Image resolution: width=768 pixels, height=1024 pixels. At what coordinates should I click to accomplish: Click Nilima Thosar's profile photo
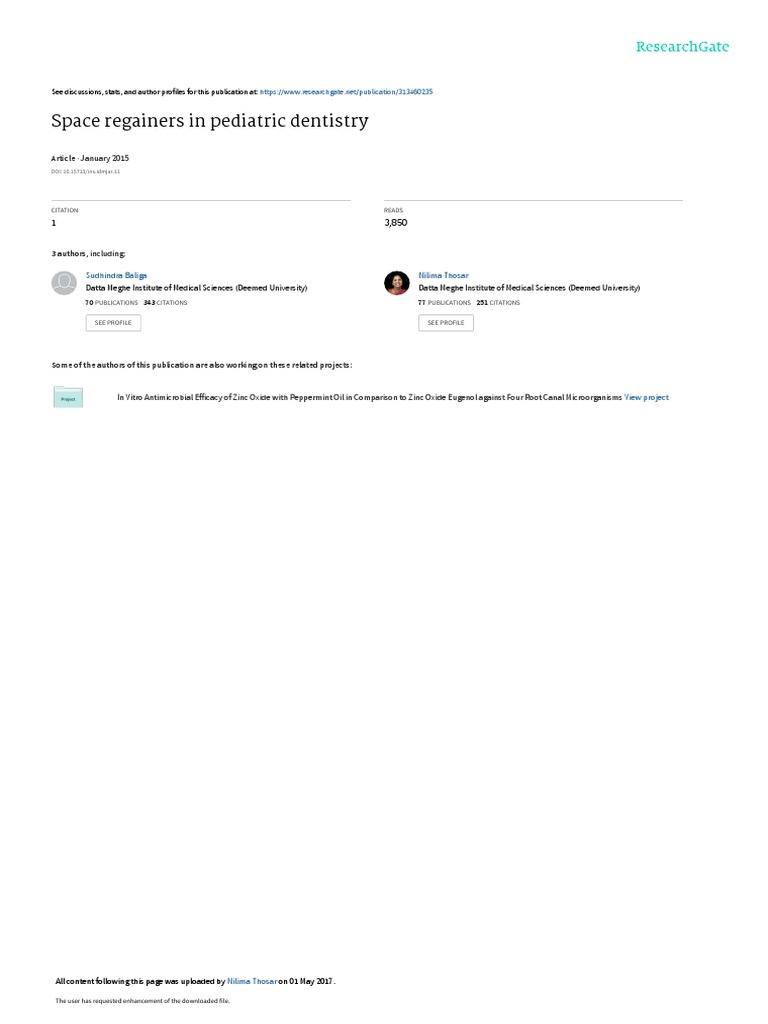click(396, 283)
